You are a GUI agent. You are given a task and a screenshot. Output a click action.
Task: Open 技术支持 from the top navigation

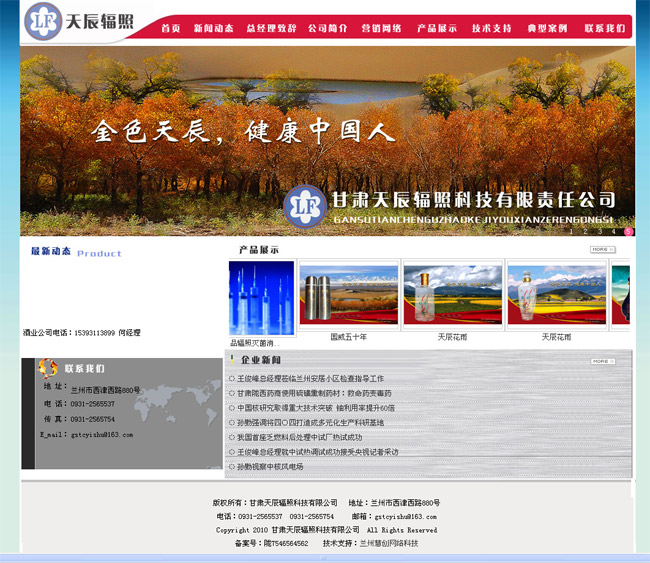[492, 28]
